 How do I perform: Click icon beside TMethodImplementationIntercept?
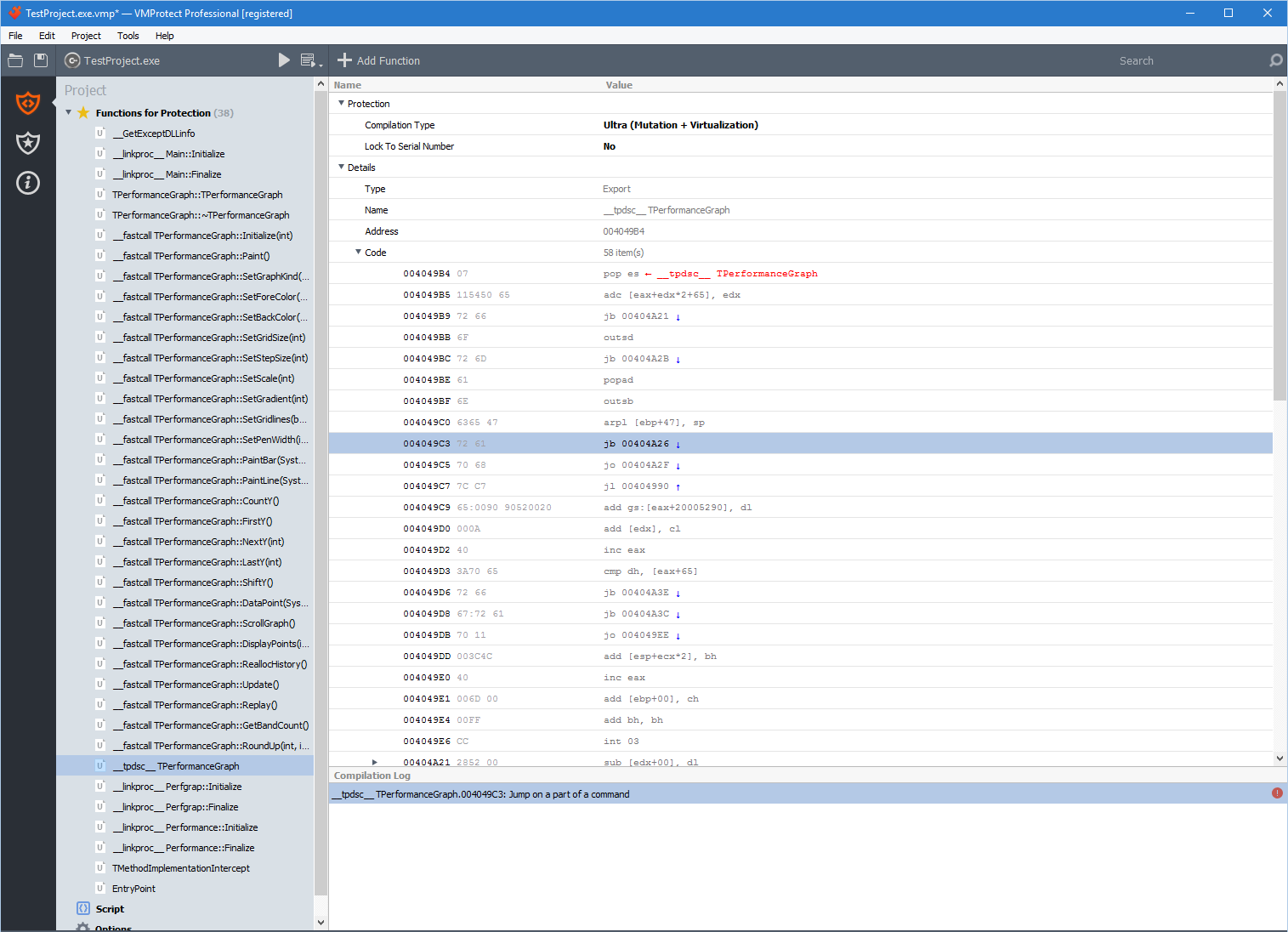100,868
